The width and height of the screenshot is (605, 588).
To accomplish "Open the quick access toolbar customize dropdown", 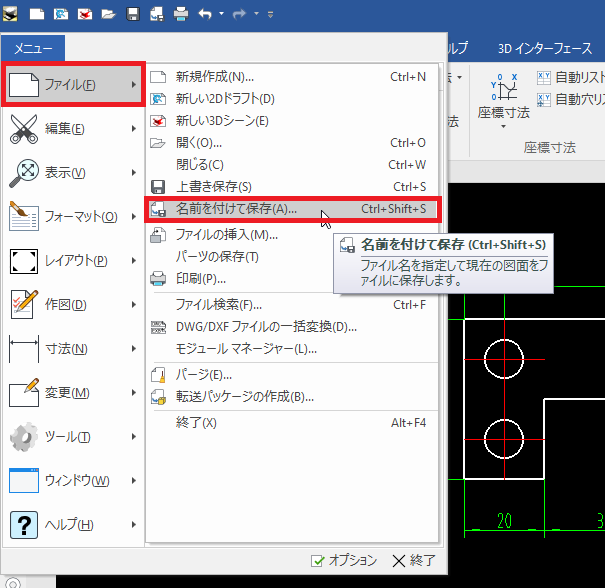I will [271, 15].
